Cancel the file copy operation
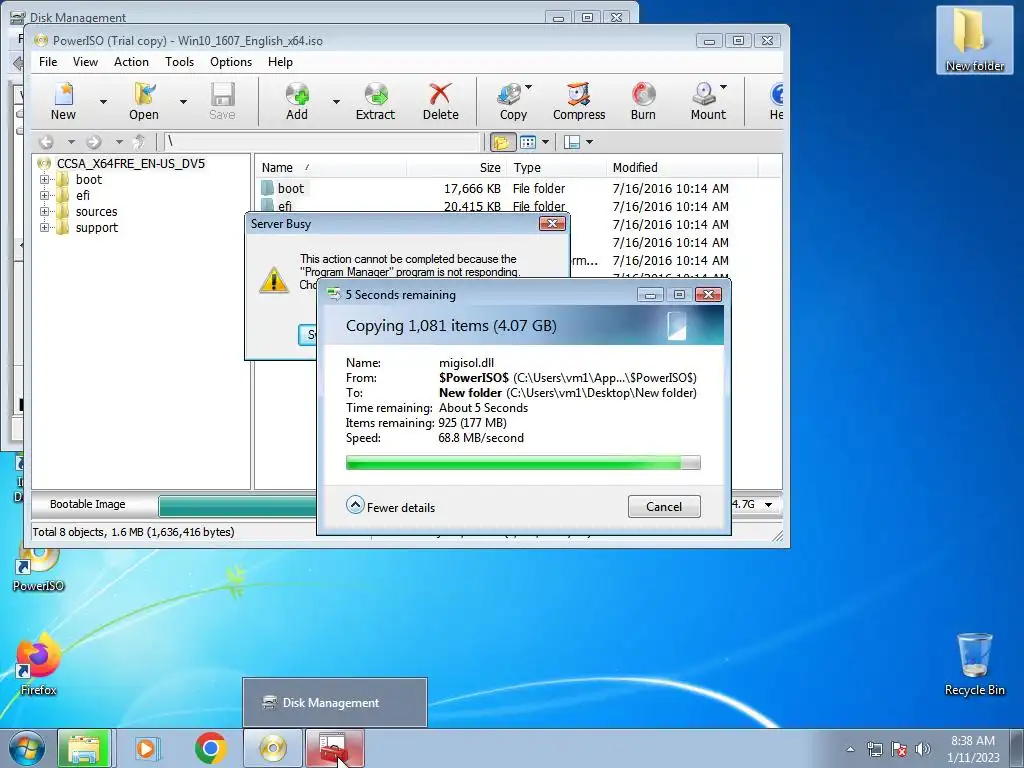This screenshot has width=1024, height=768. [x=664, y=507]
